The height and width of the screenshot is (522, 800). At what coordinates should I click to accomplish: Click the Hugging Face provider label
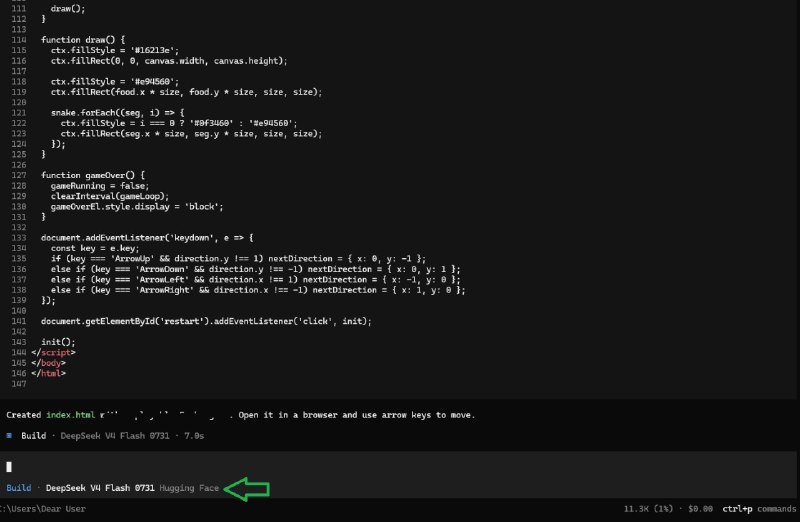click(x=189, y=488)
